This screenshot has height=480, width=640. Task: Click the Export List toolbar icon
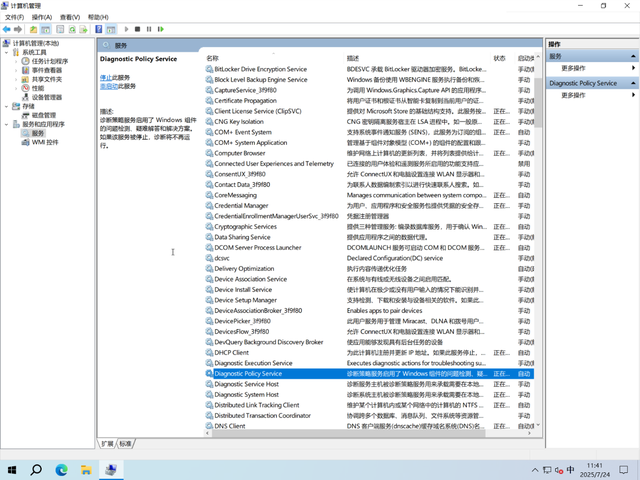coord(83,29)
